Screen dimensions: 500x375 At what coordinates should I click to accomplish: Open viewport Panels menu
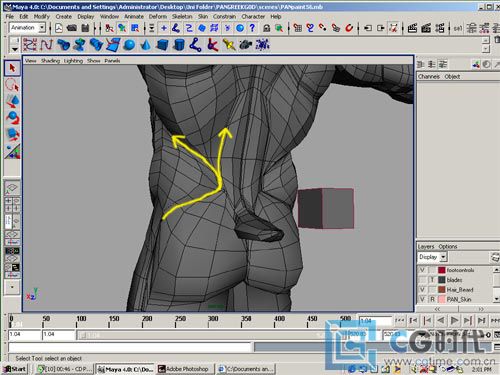tap(112, 61)
